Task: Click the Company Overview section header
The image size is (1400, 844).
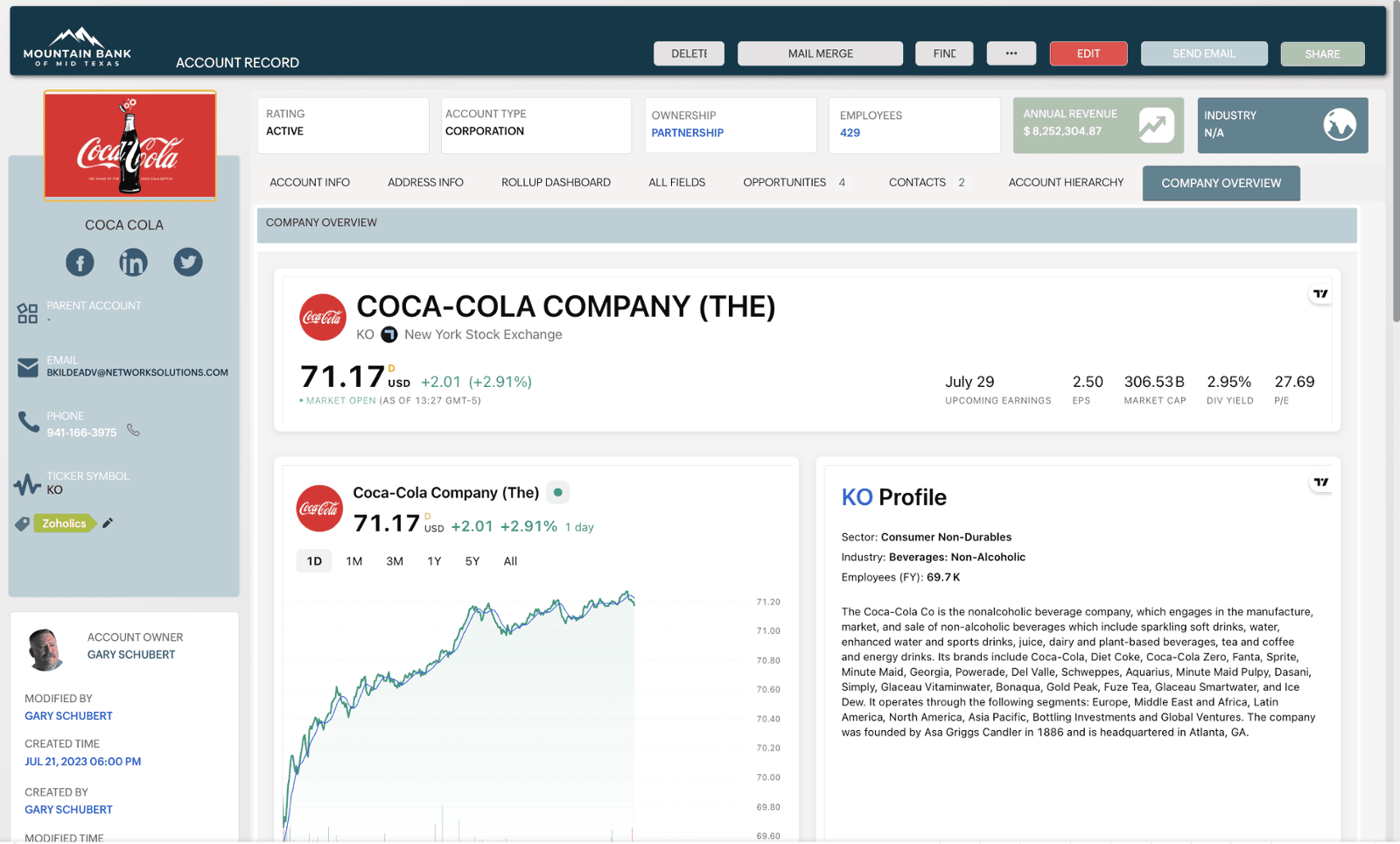Action: [x=807, y=224]
